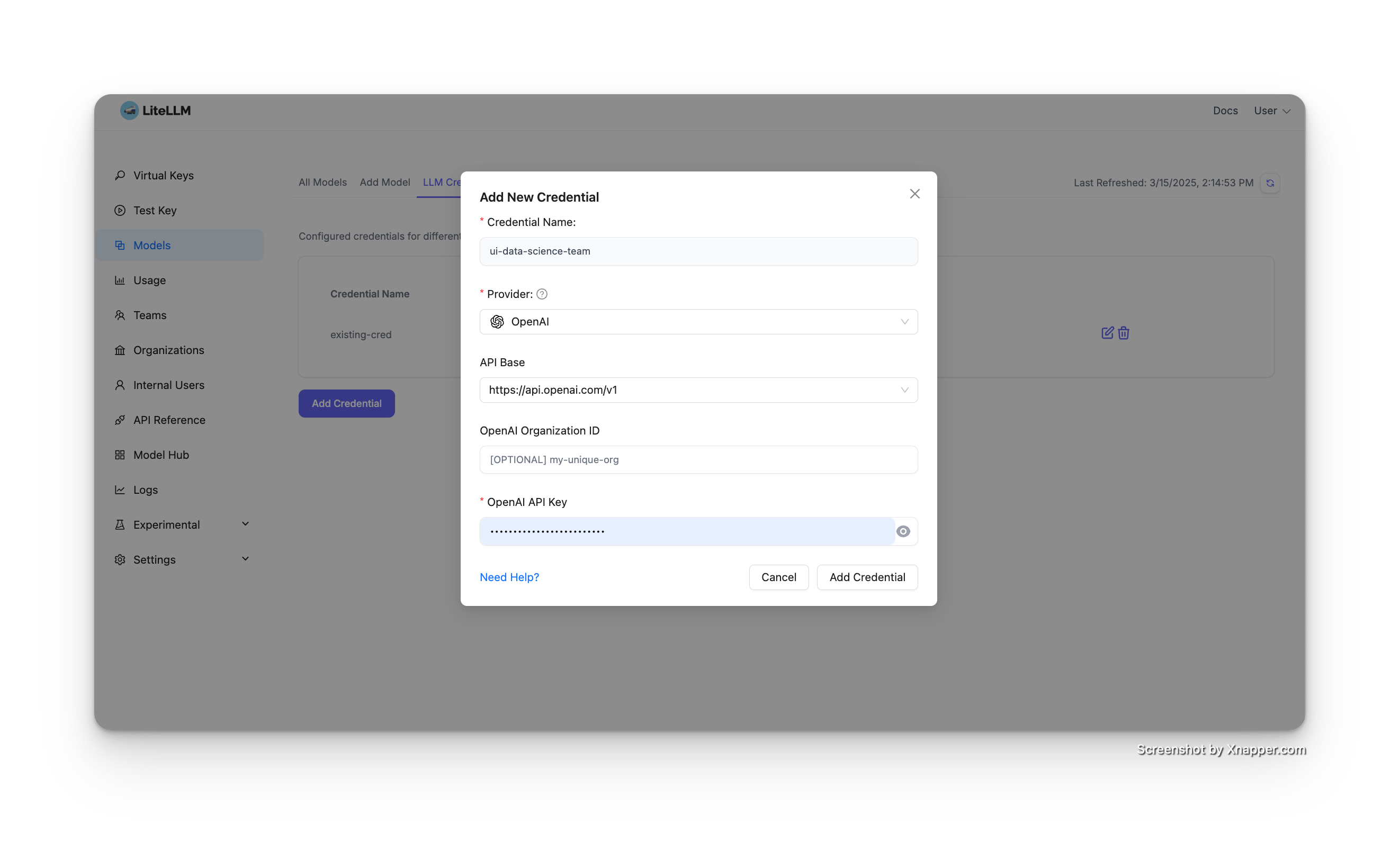Click the trash delete icon for existing-cred
The height and width of the screenshot is (851, 1400).
pyautogui.click(x=1123, y=333)
